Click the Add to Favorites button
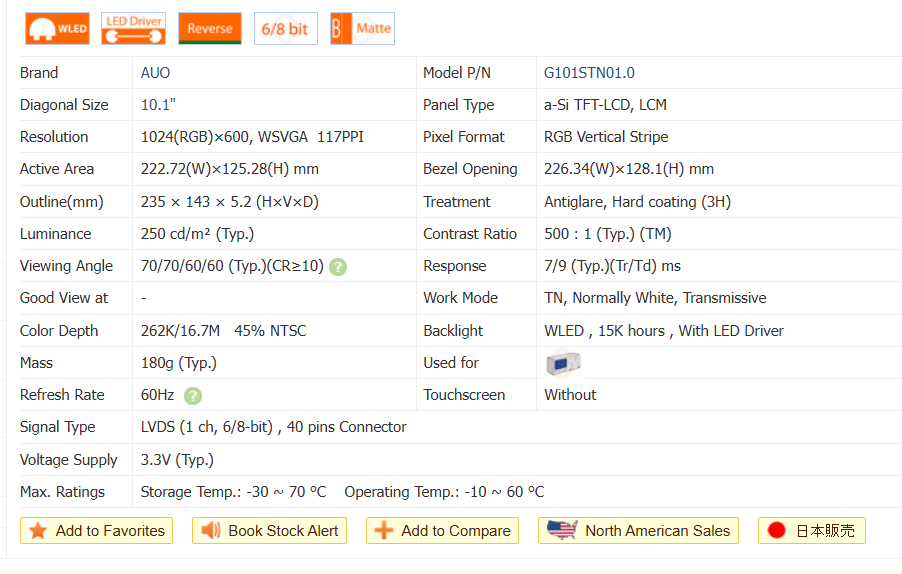902x574 pixels. [96, 531]
